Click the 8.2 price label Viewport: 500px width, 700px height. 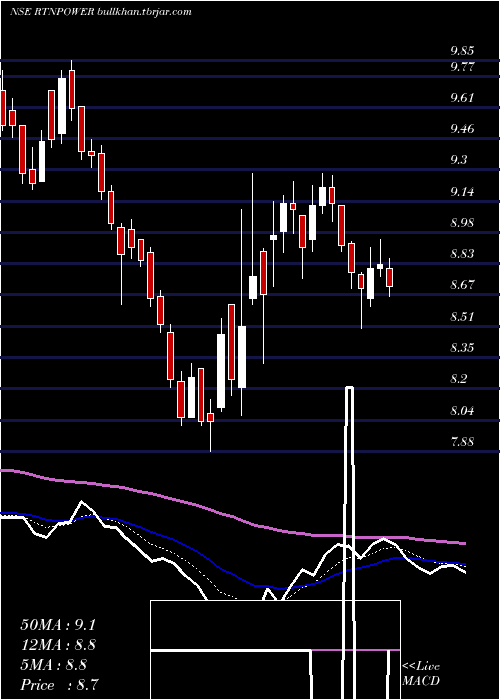458,379
